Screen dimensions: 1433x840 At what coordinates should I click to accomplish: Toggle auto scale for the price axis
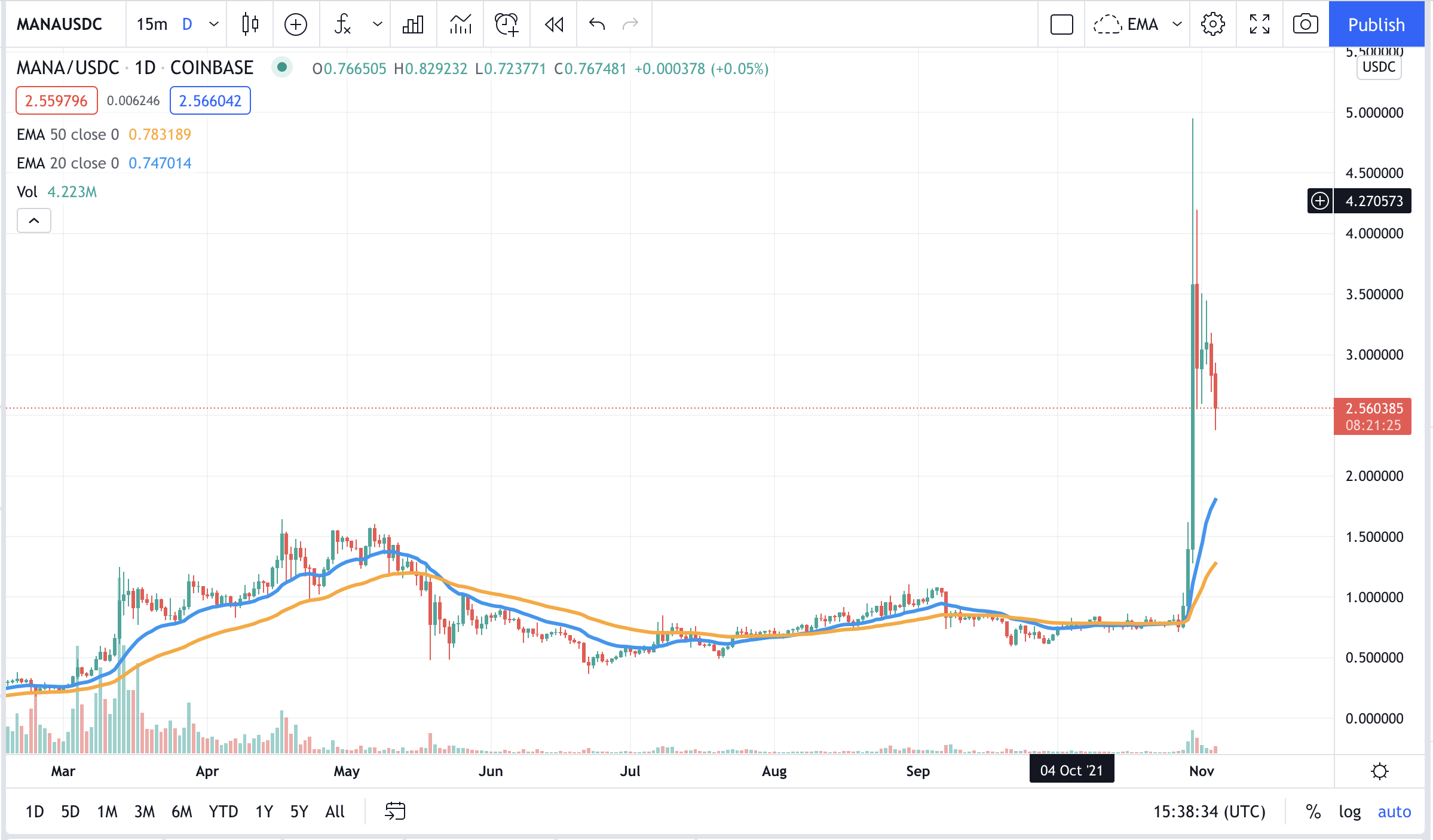click(1394, 811)
